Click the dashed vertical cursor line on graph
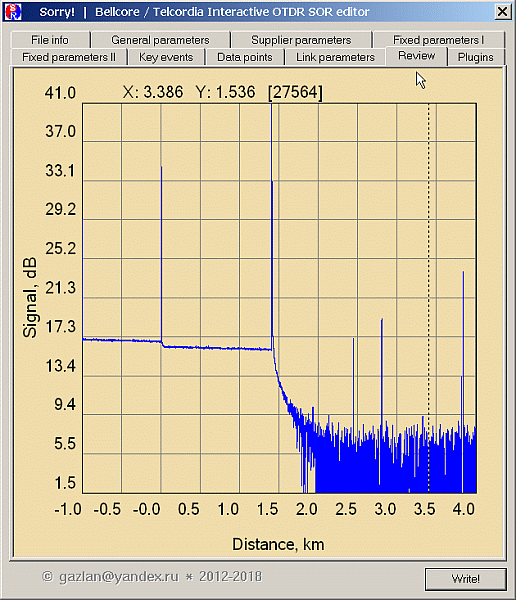This screenshot has width=516, height=600. point(428,298)
